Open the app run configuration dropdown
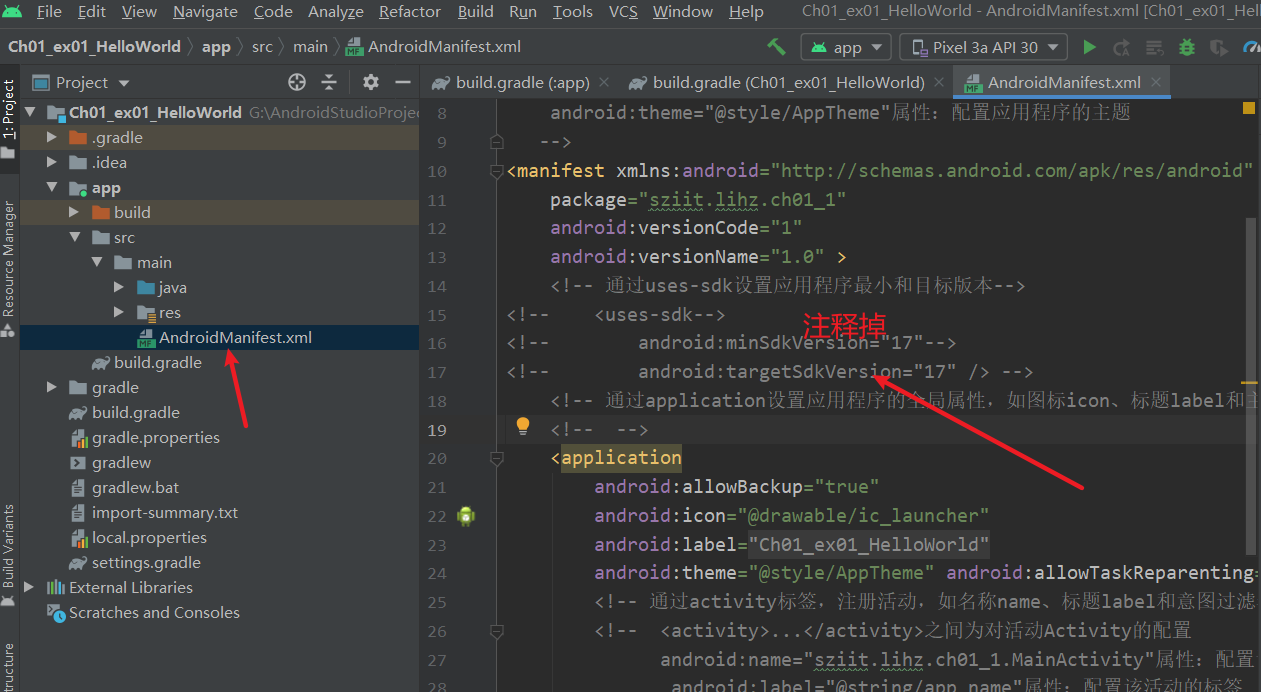The image size is (1261, 692). [846, 47]
